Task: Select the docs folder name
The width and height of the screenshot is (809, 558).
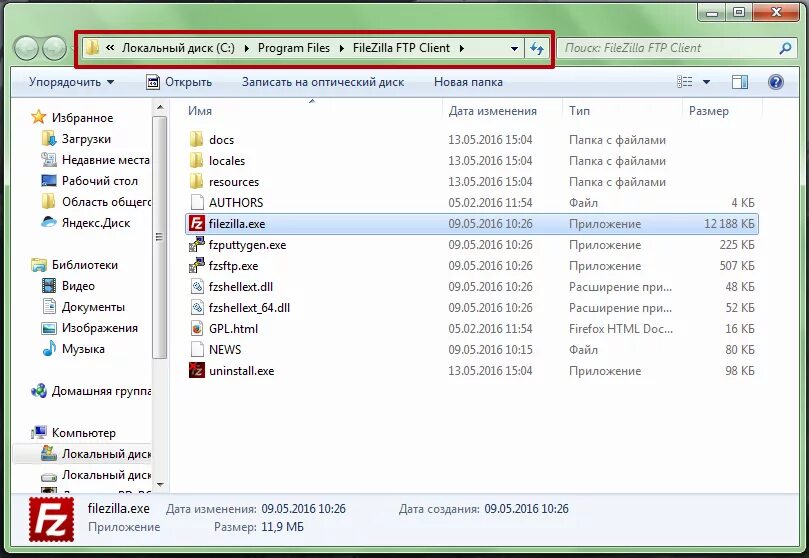Action: (221, 140)
